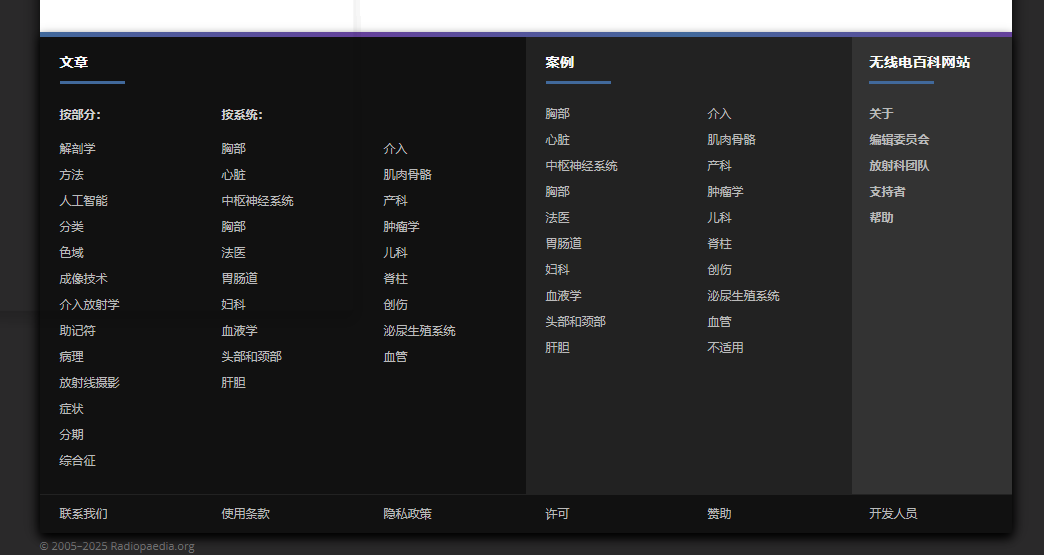This screenshot has height=555, width=1044.
Task: Go to 人工智能 articles
Action: click(x=83, y=200)
